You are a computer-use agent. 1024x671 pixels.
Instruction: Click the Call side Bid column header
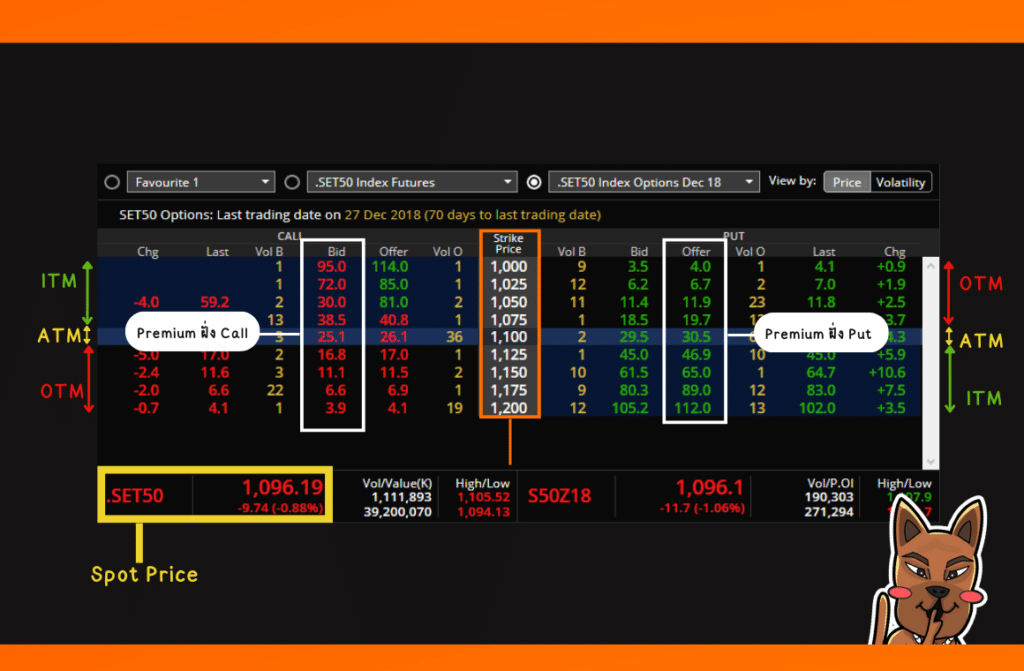point(337,251)
